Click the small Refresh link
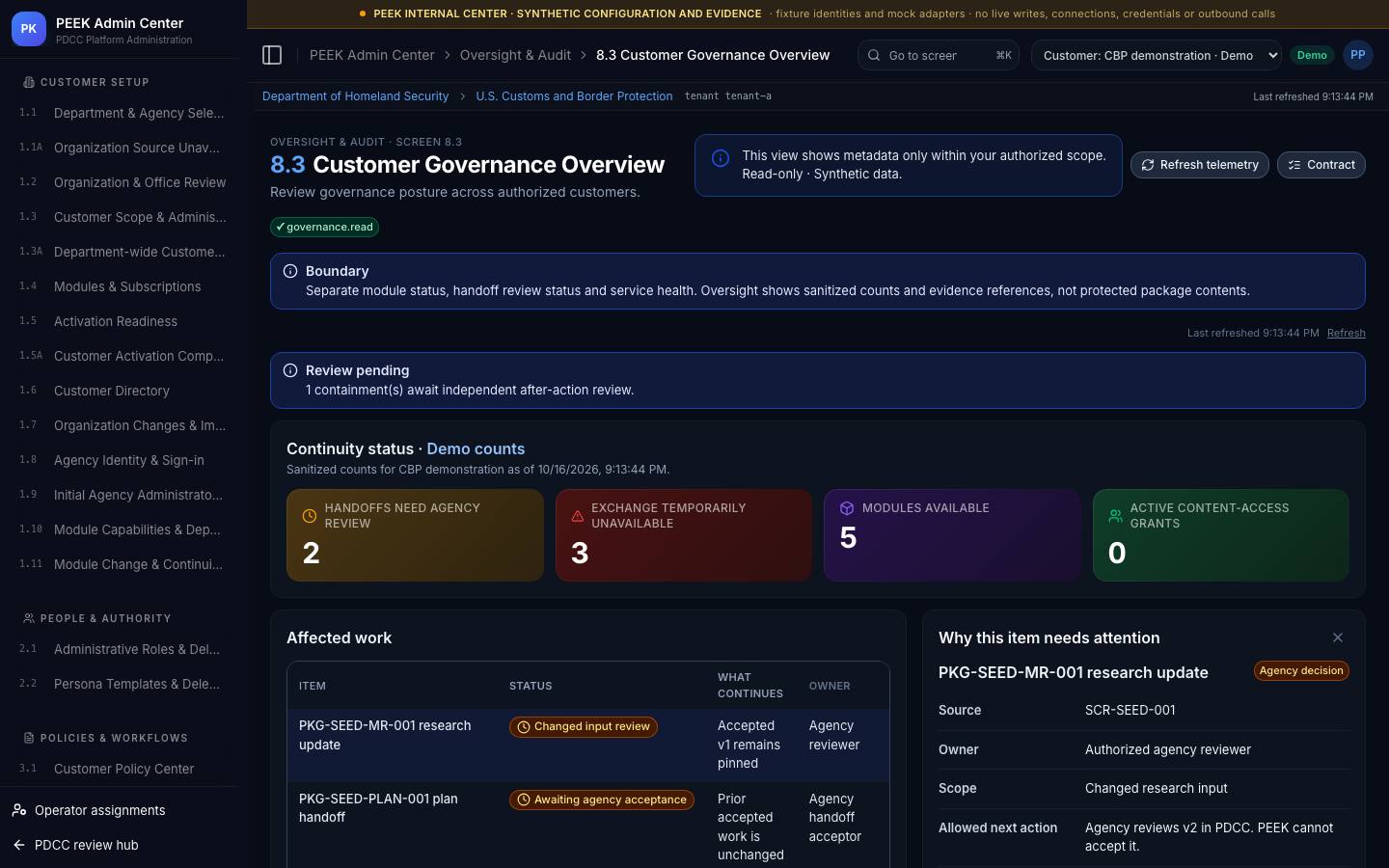Viewport: 1389px width, 868px height. pyautogui.click(x=1346, y=333)
